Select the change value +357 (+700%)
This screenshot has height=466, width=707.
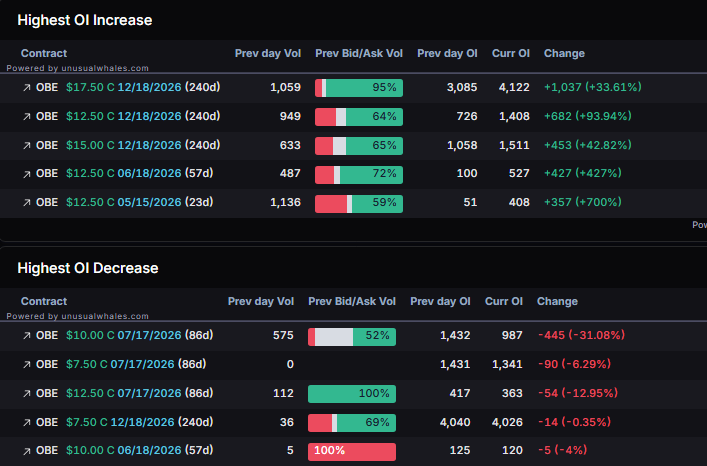pyautogui.click(x=583, y=202)
